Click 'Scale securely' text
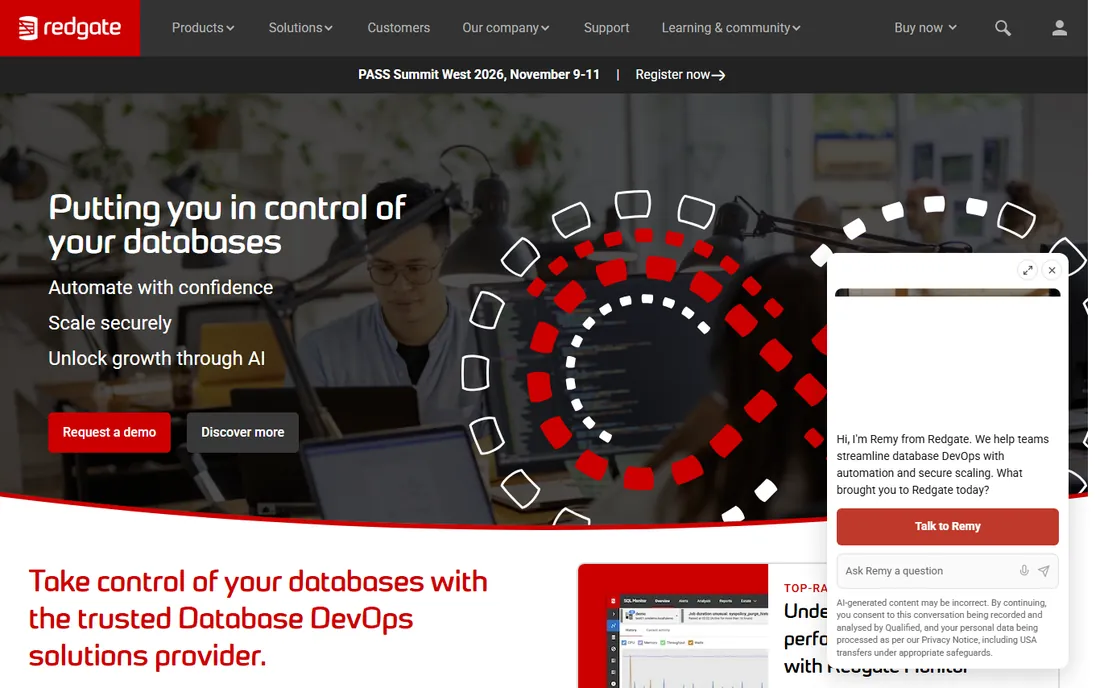 coord(110,323)
